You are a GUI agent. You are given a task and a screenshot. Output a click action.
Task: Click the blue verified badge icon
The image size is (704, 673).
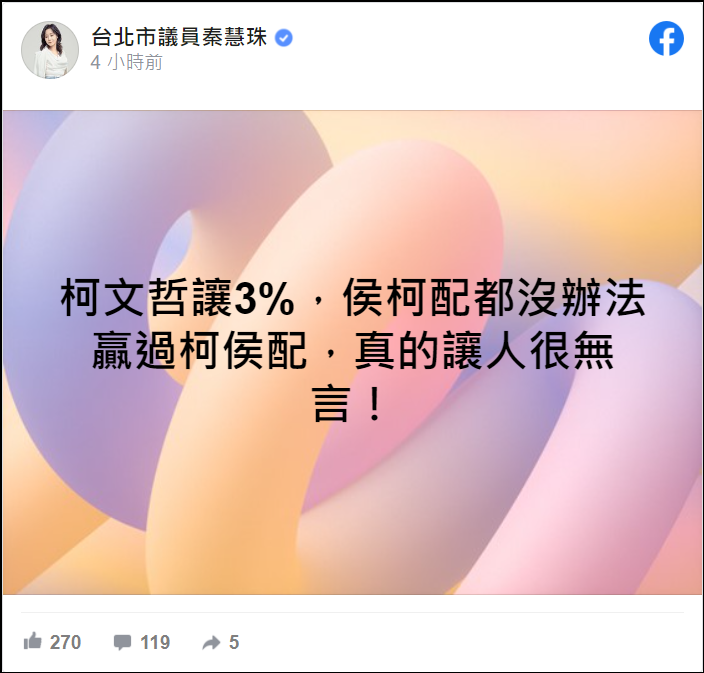(283, 38)
